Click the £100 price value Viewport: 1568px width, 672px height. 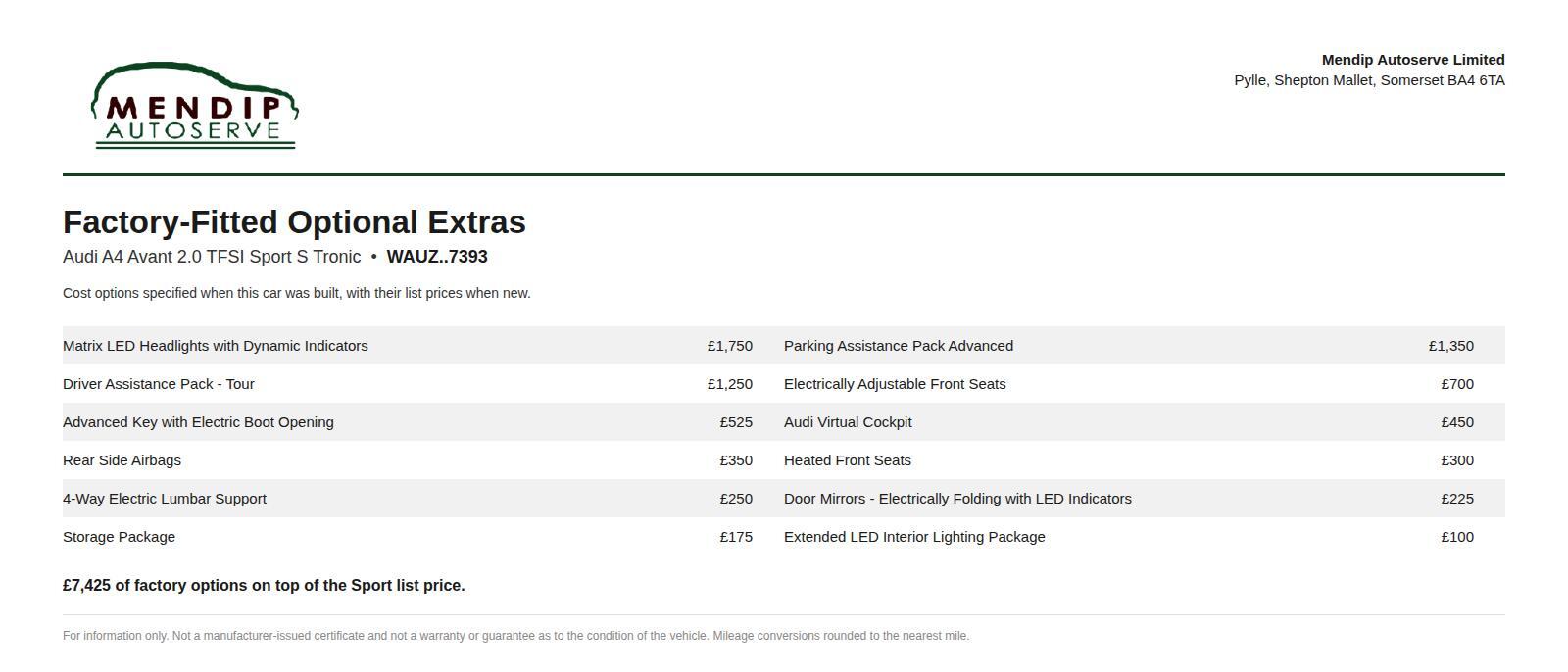pos(1457,537)
